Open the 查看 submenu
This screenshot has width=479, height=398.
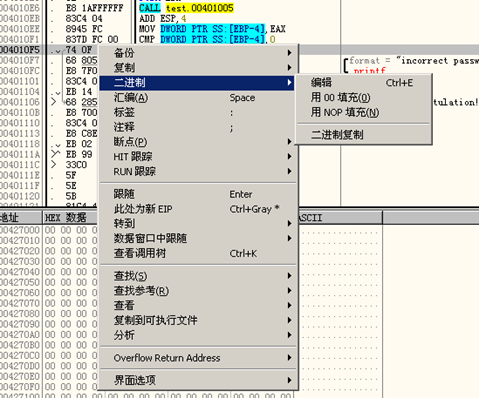[x=197, y=305]
